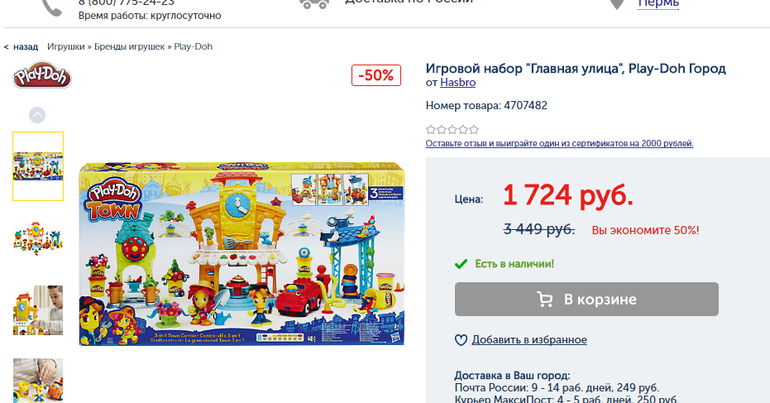Click the thumbnail carousel up arrow
The height and width of the screenshot is (403, 770).
click(x=37, y=115)
